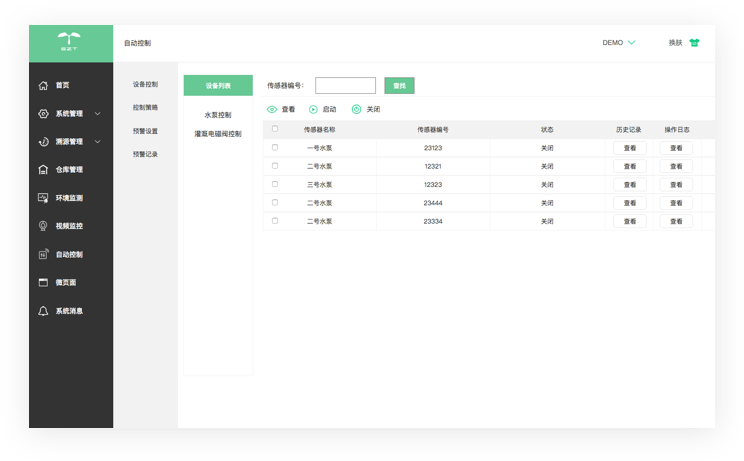
Task: Click the warehouse icon for 仓库管理
Action: click(x=43, y=170)
